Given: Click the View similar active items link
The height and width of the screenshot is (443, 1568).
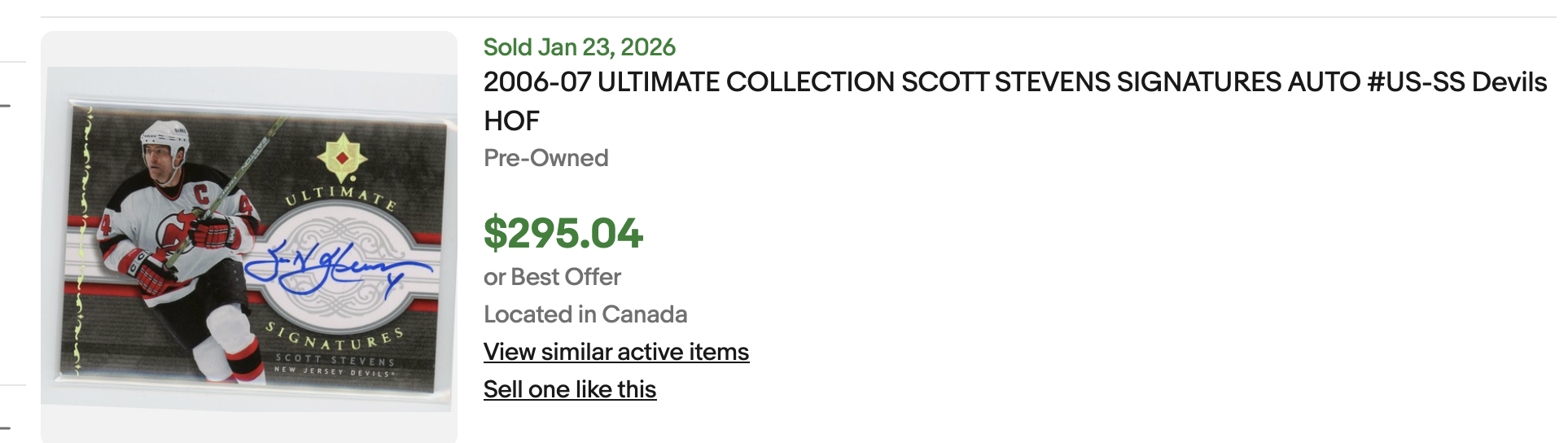Looking at the screenshot, I should tap(615, 352).
